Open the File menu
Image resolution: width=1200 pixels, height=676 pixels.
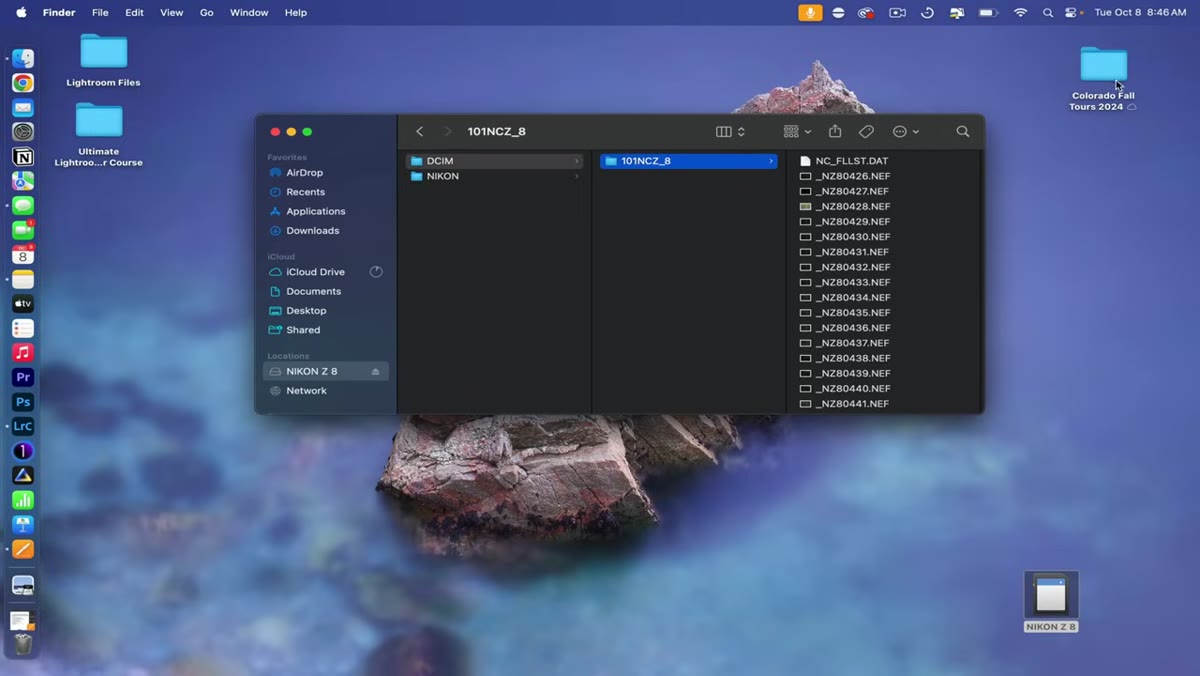[x=100, y=13]
